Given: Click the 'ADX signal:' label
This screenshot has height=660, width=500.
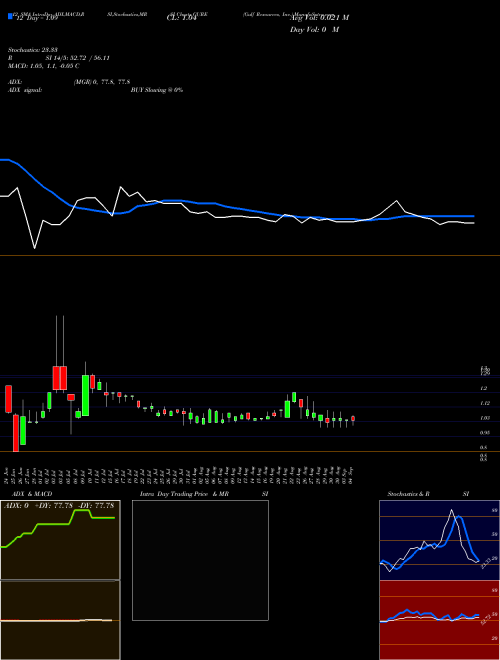Looking at the screenshot, I should 25,90.
